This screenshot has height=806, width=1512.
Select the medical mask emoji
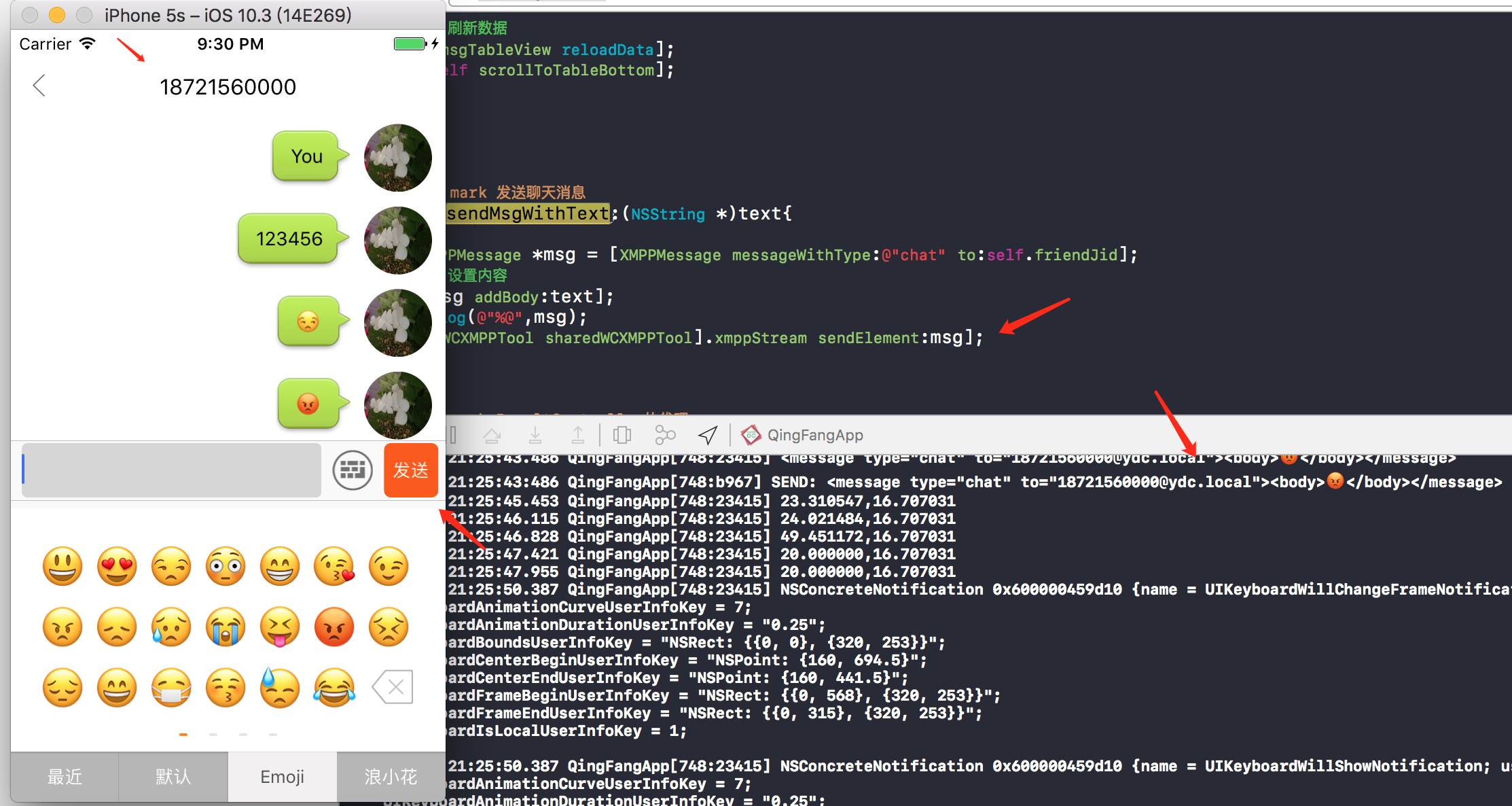[x=171, y=687]
